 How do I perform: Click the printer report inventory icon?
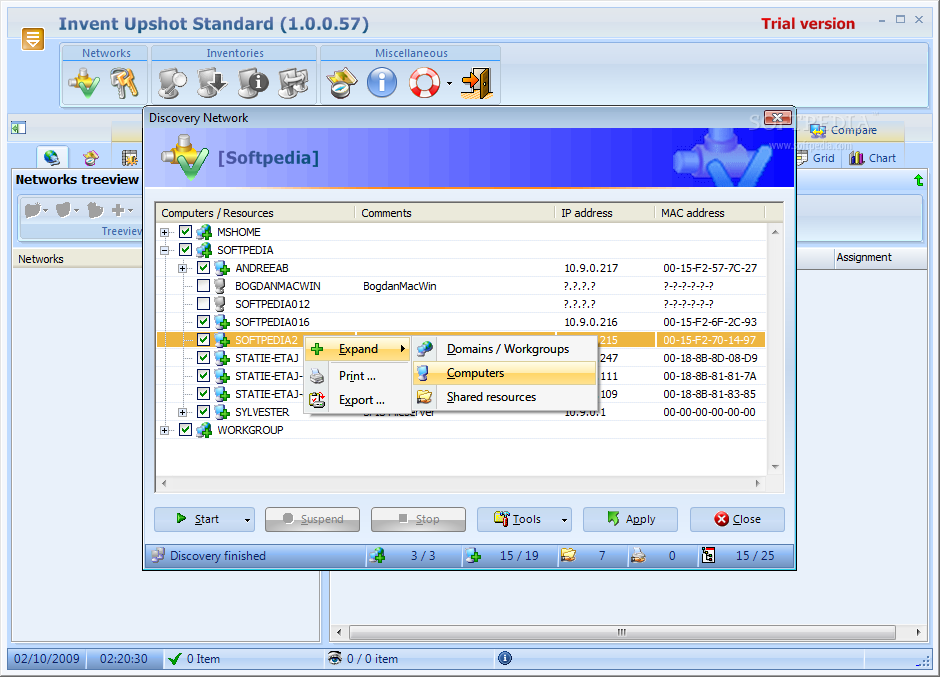(294, 83)
